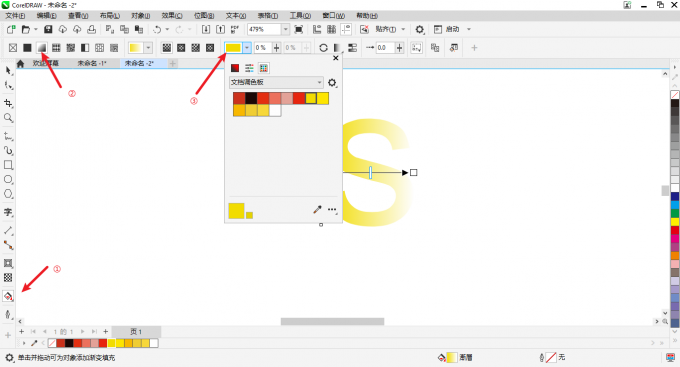This screenshot has width=680, height=367.
Task: Choose the Fountain Fill gradient button
Action: click(42, 47)
